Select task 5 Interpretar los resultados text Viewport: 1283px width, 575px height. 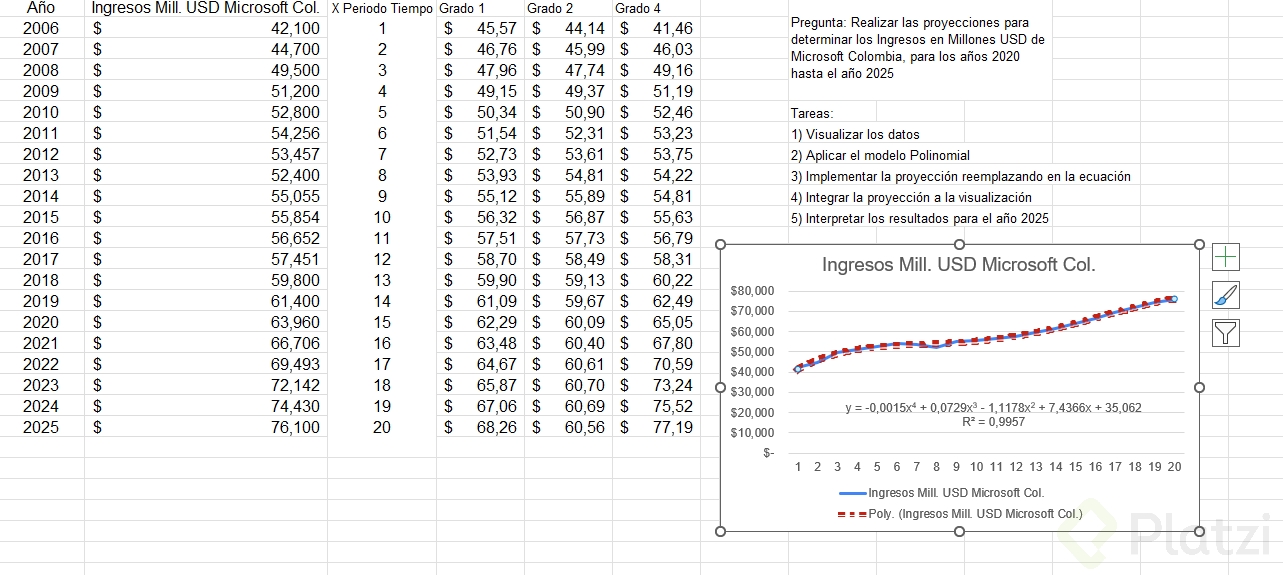click(x=919, y=218)
